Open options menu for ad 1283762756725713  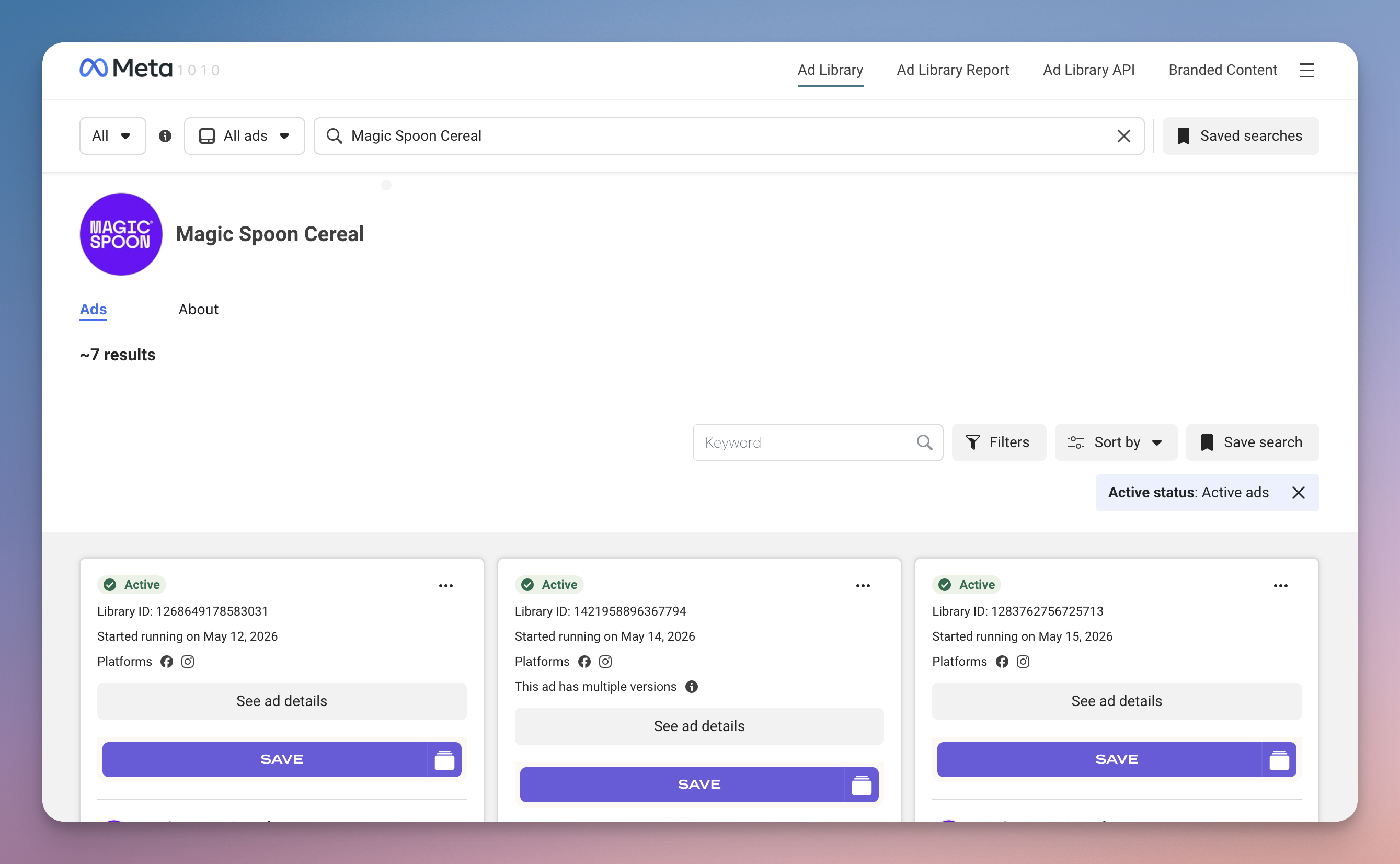tap(1280, 586)
